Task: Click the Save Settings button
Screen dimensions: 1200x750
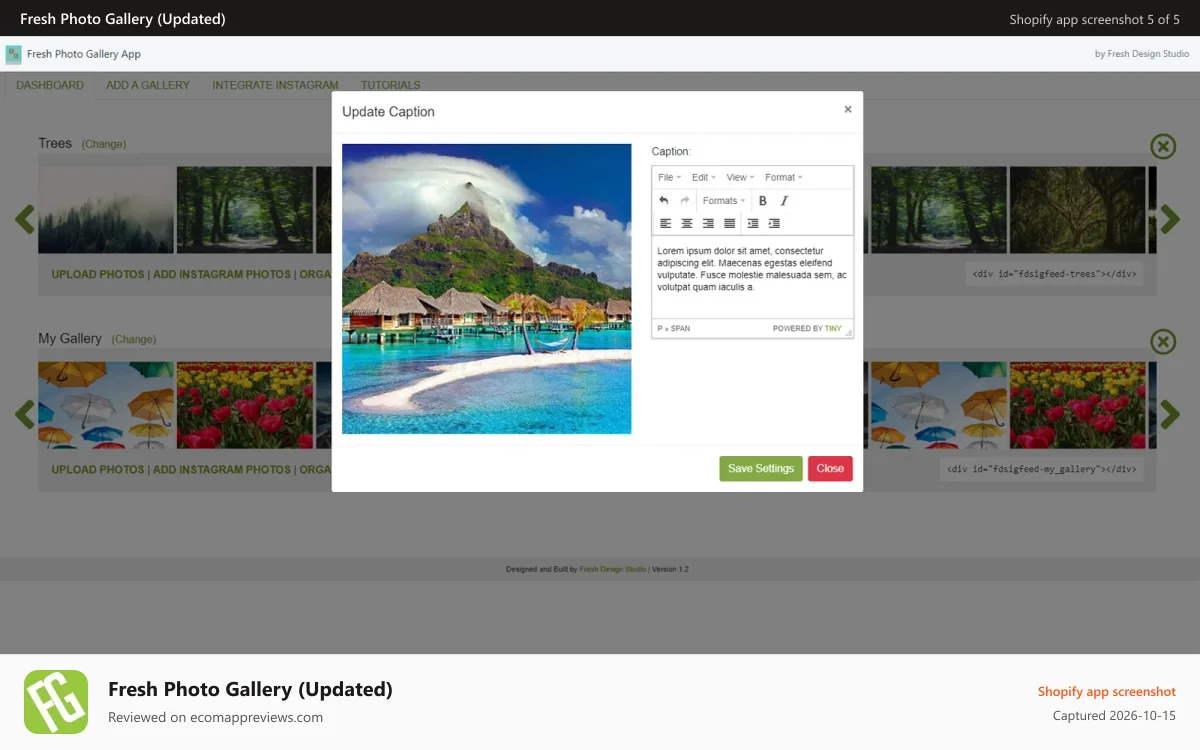Action: [761, 469]
